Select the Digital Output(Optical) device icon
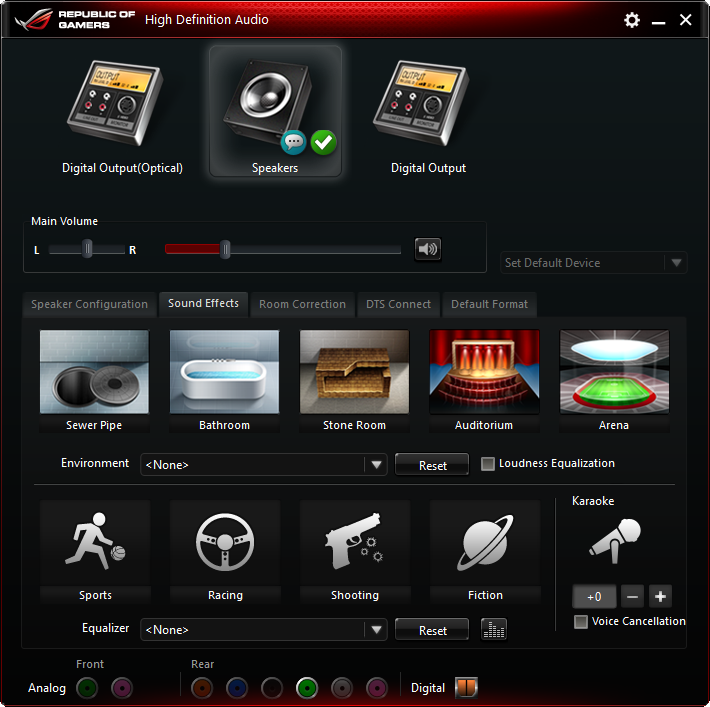The width and height of the screenshot is (710, 707). pos(115,103)
